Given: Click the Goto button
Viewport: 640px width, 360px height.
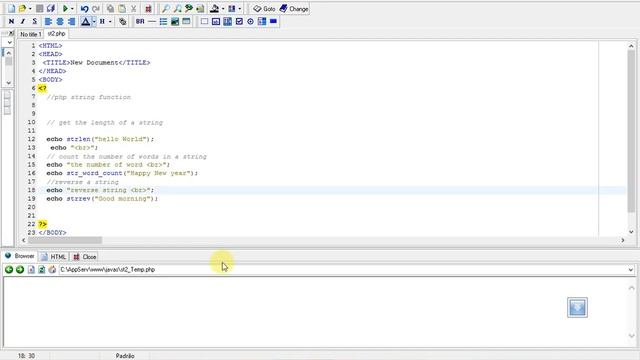Looking at the screenshot, I should [264, 9].
